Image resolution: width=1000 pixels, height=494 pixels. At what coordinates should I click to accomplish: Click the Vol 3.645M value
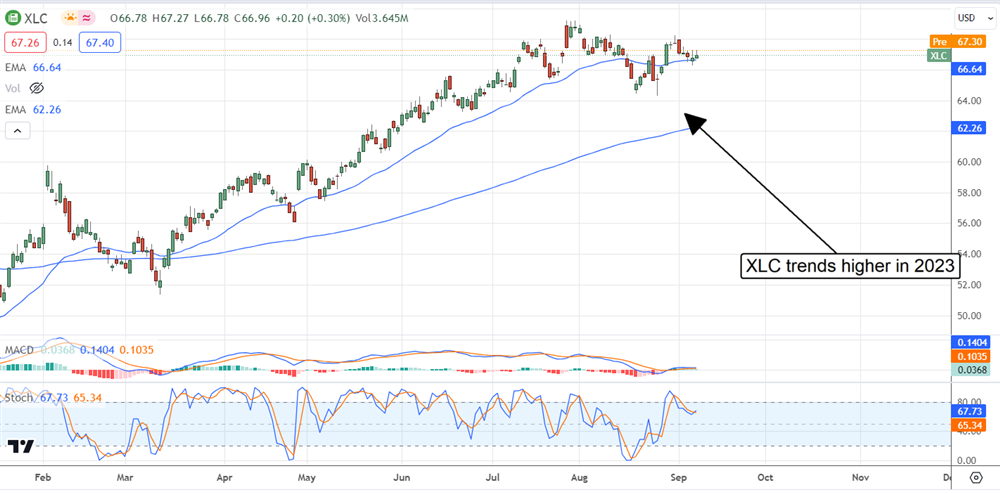click(x=381, y=18)
